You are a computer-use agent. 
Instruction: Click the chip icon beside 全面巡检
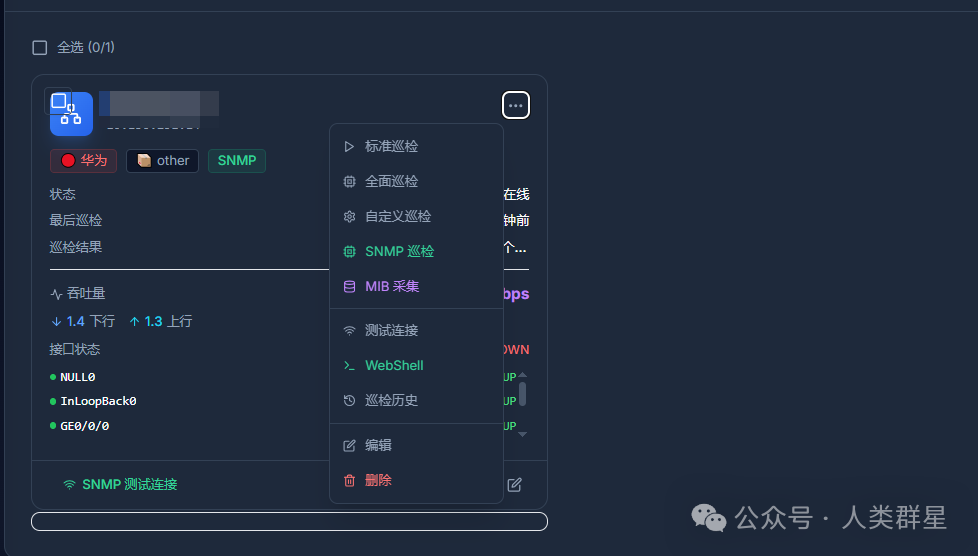(x=349, y=182)
